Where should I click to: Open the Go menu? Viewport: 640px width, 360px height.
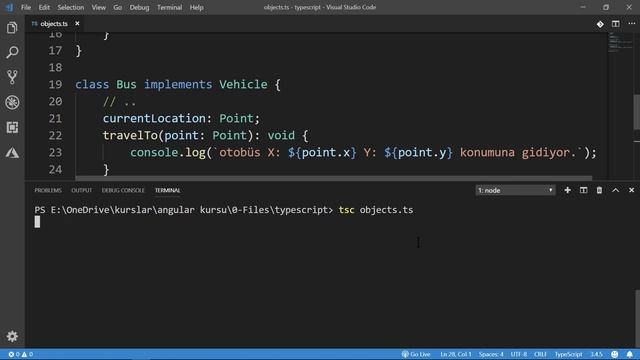click(x=118, y=7)
